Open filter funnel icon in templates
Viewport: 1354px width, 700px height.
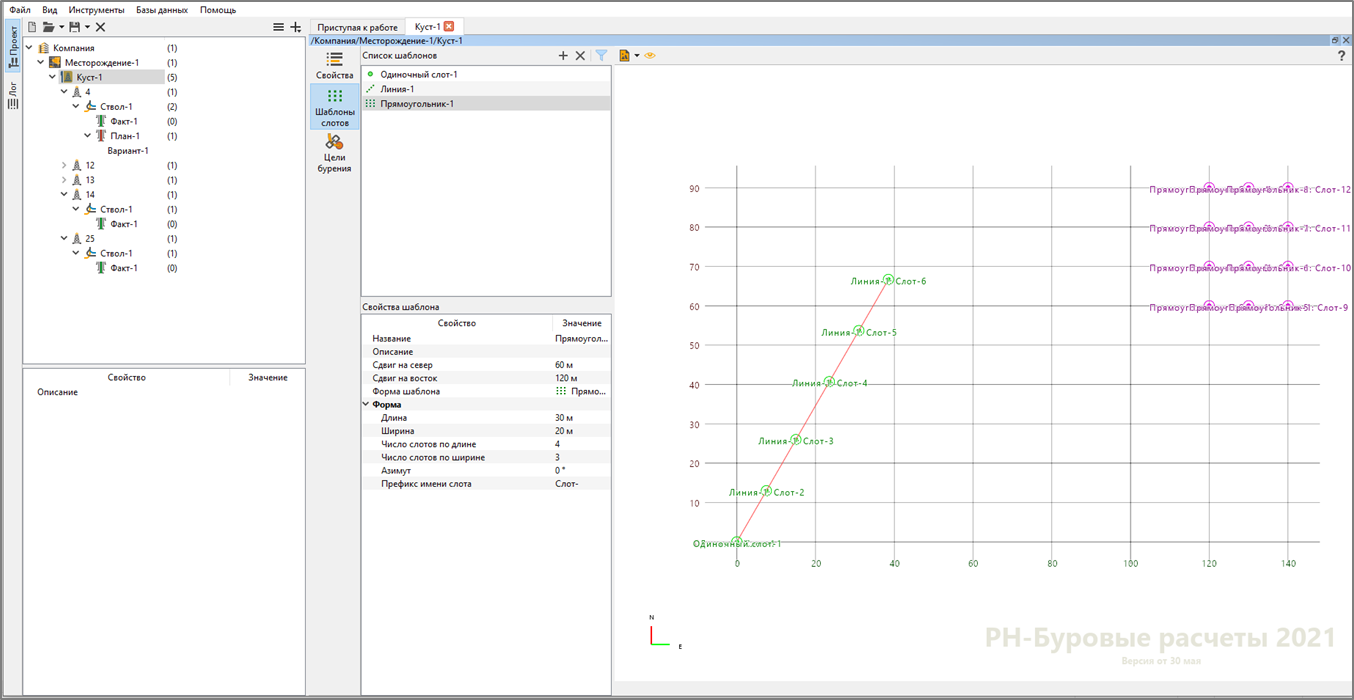tap(602, 56)
